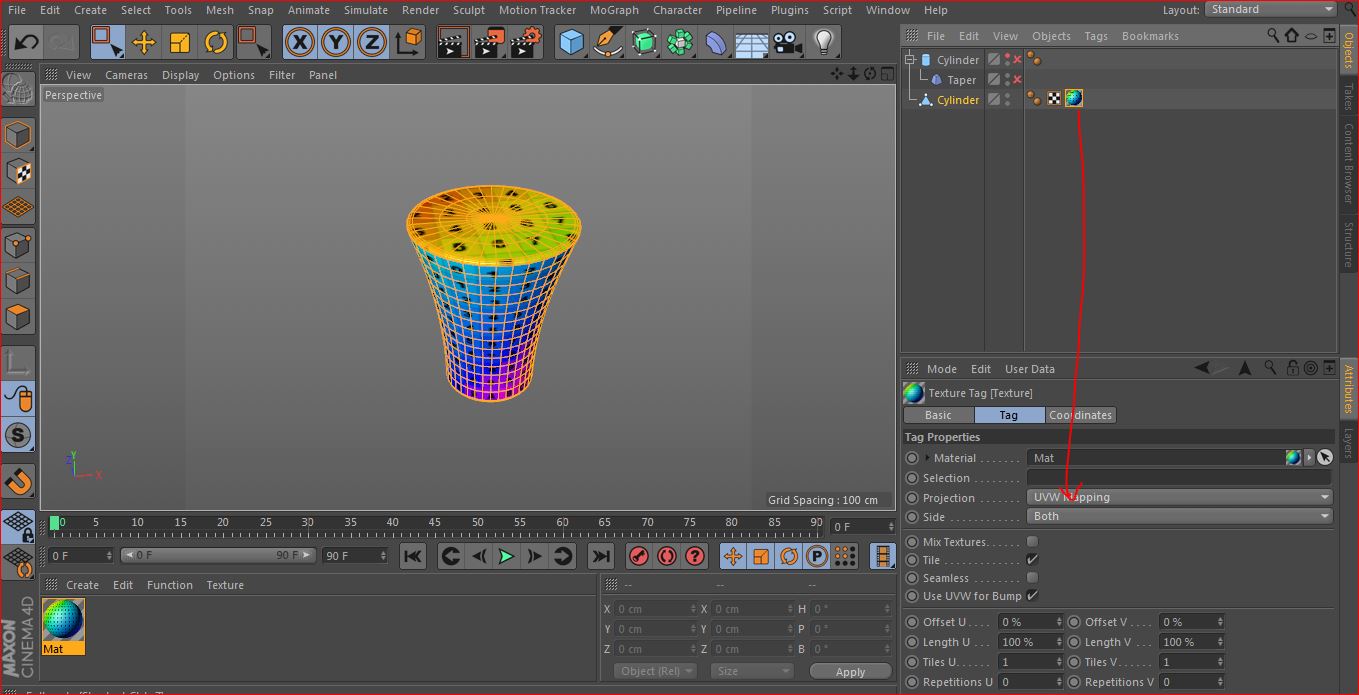Select the Rotate tool icon
1359x695 pixels.
(x=216, y=42)
